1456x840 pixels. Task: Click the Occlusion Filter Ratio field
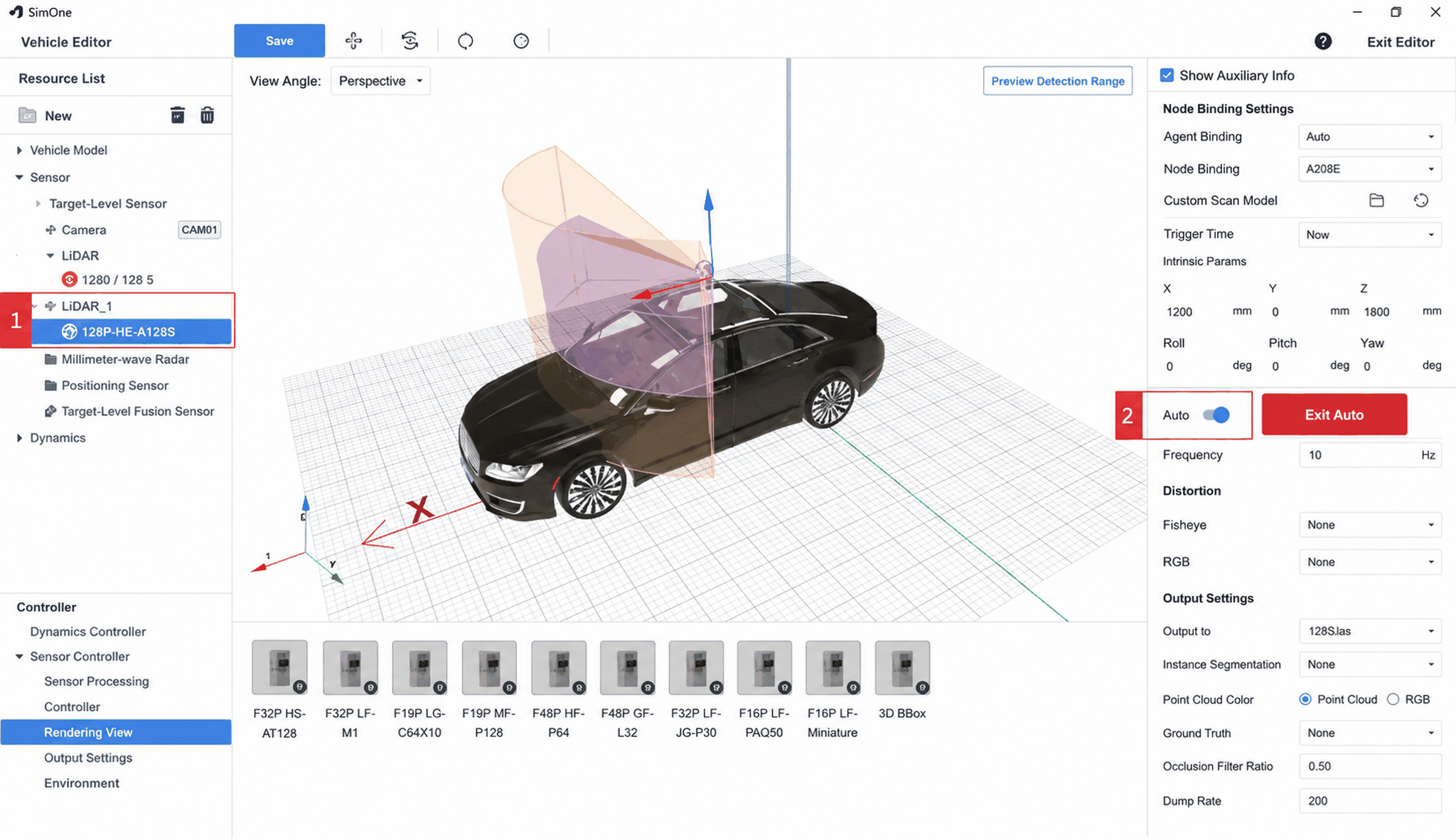1370,766
